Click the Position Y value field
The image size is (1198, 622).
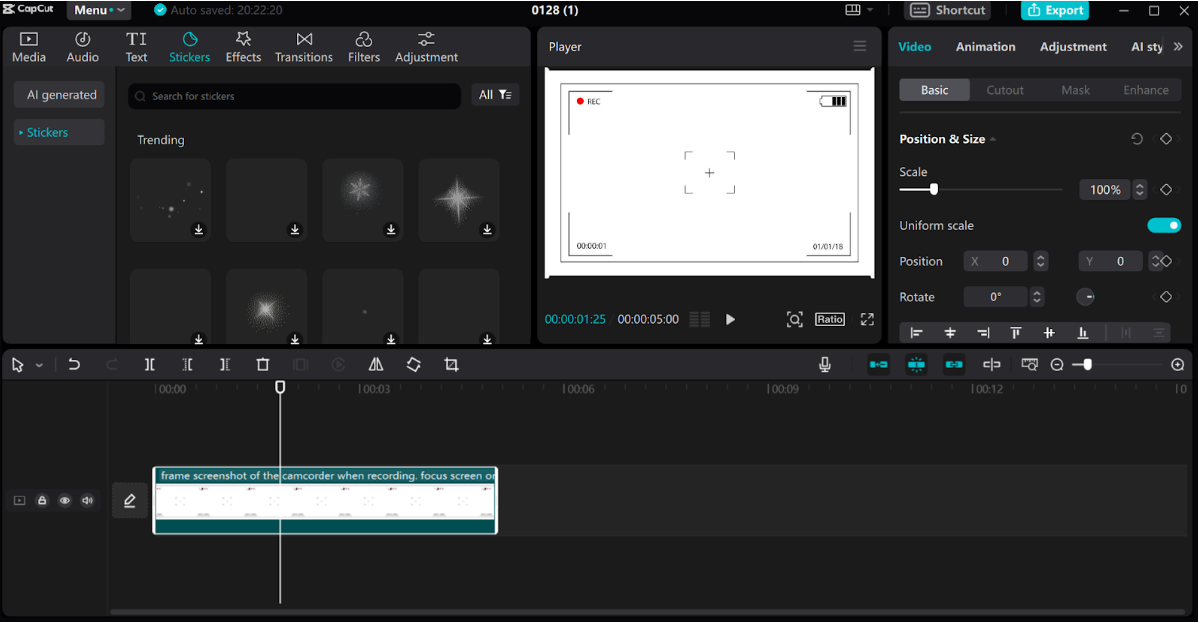pos(1110,261)
